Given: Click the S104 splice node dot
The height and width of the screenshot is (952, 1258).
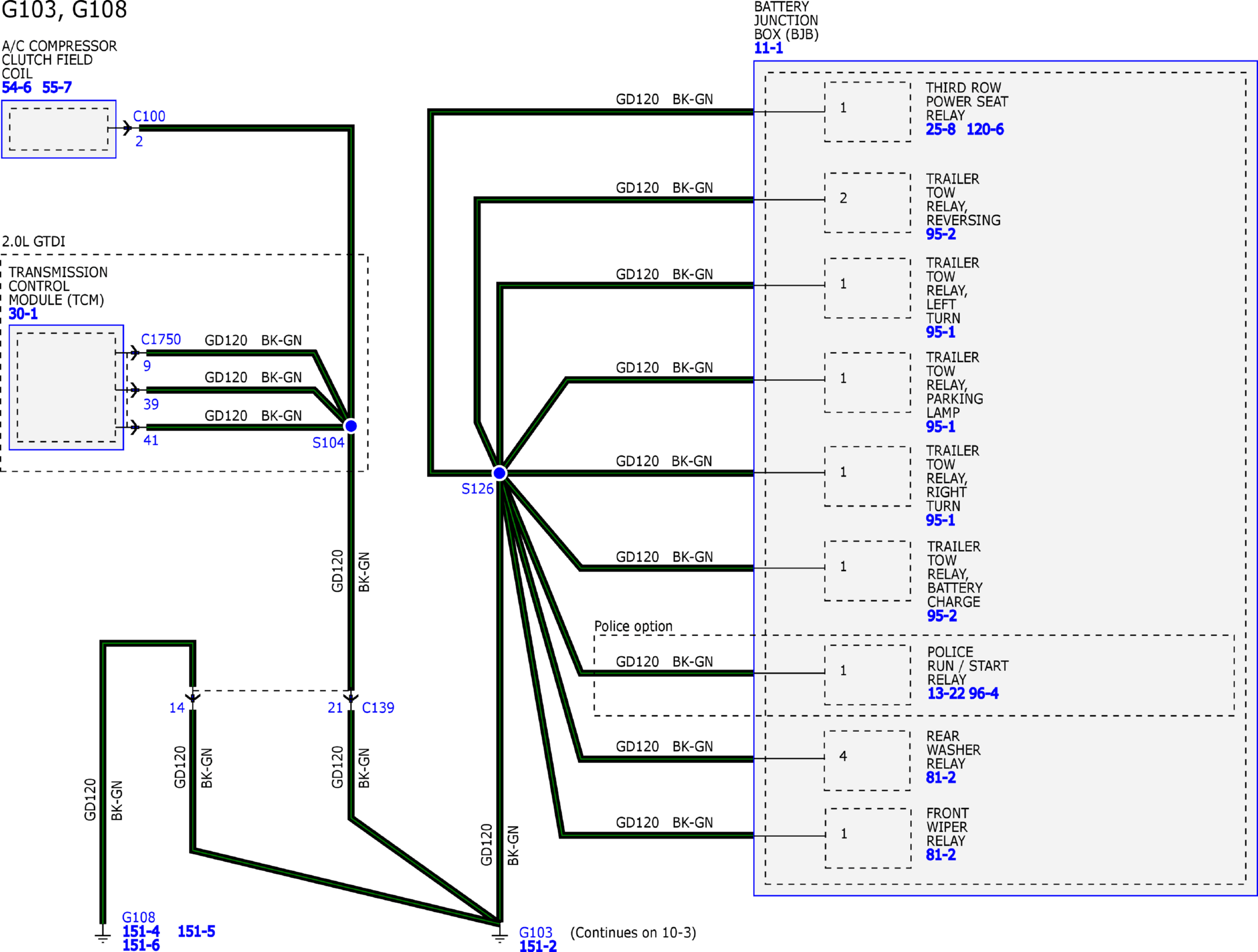Looking at the screenshot, I should [351, 426].
